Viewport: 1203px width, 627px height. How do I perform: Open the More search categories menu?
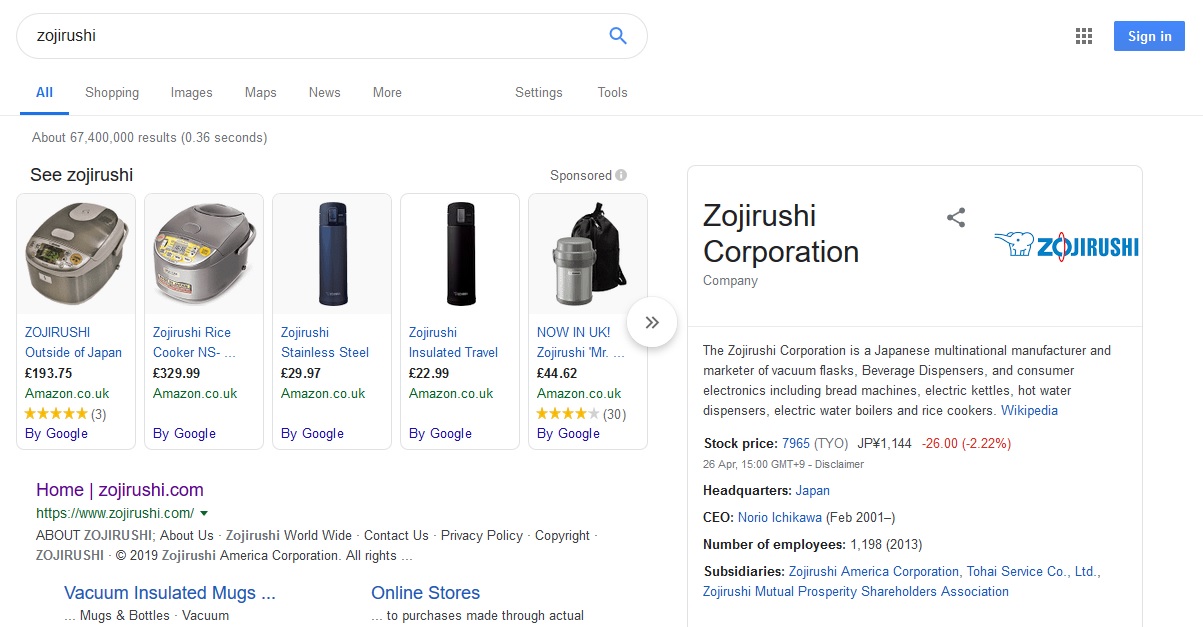click(x=387, y=92)
